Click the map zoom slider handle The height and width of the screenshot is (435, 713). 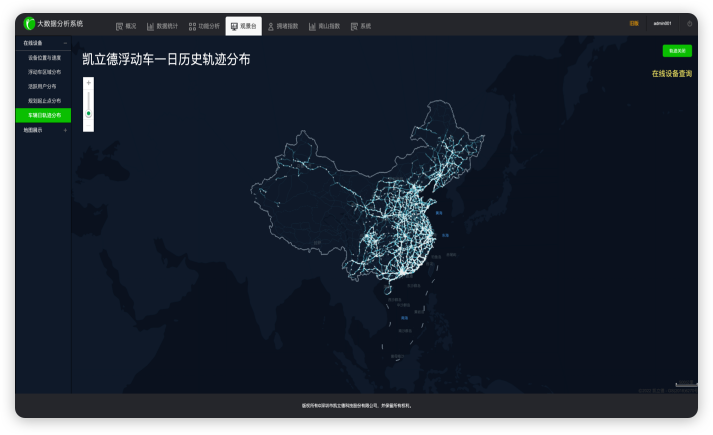pyautogui.click(x=89, y=114)
